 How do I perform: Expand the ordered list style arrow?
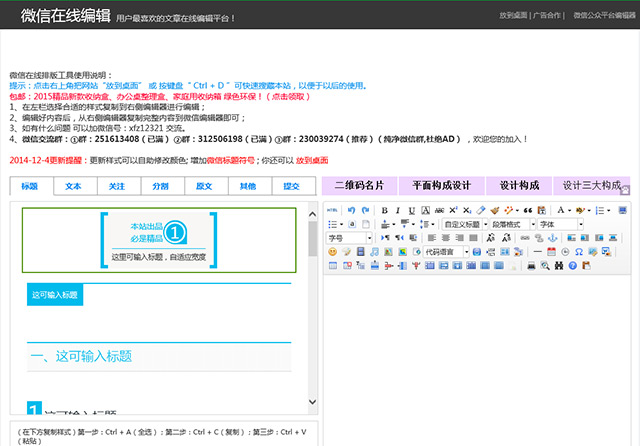[609, 210]
